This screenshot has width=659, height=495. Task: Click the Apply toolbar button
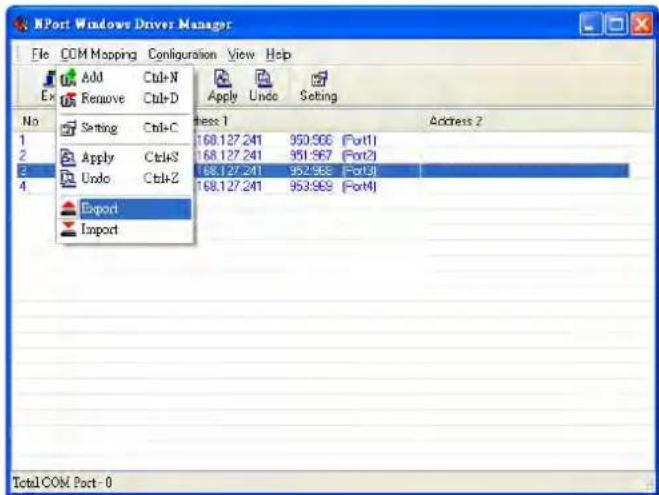point(222,86)
